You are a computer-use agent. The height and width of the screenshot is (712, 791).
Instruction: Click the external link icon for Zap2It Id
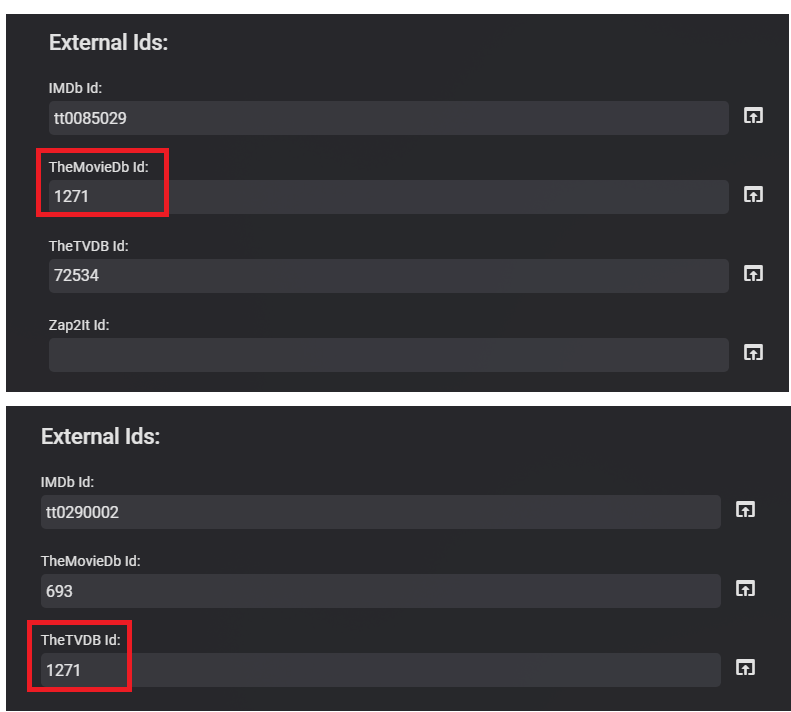point(753,352)
